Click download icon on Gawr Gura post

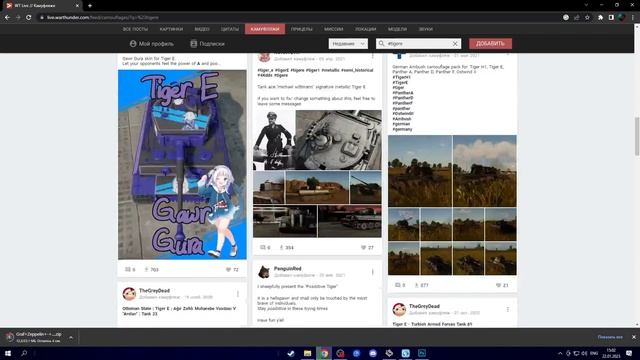[146, 269]
